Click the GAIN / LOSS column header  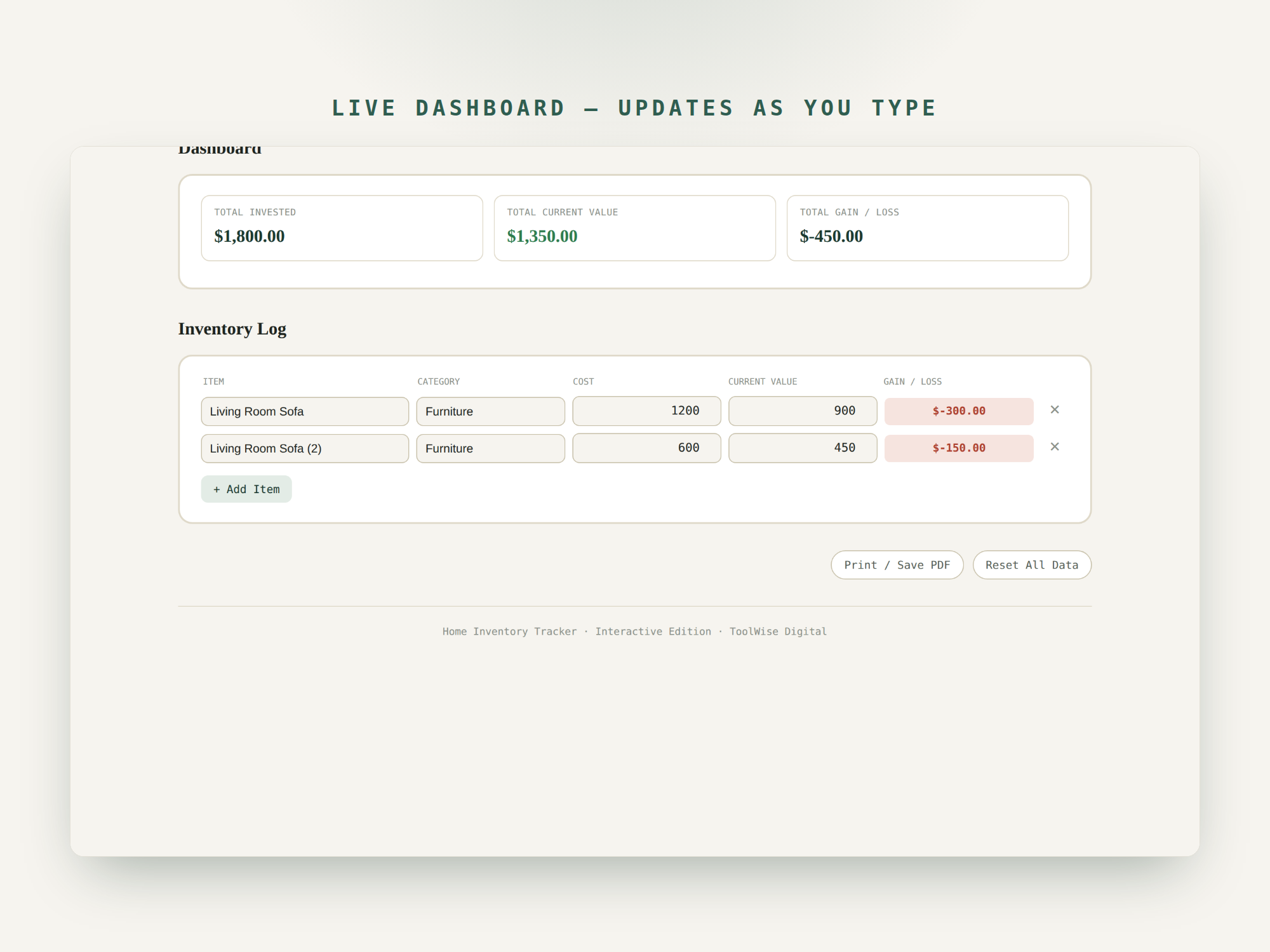click(x=912, y=381)
